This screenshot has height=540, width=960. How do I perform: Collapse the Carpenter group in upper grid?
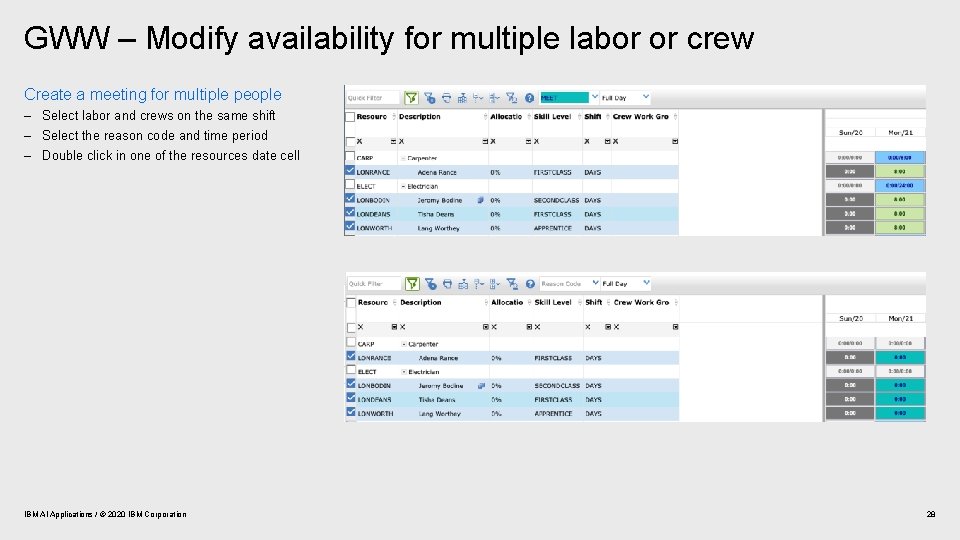pyautogui.click(x=403, y=159)
